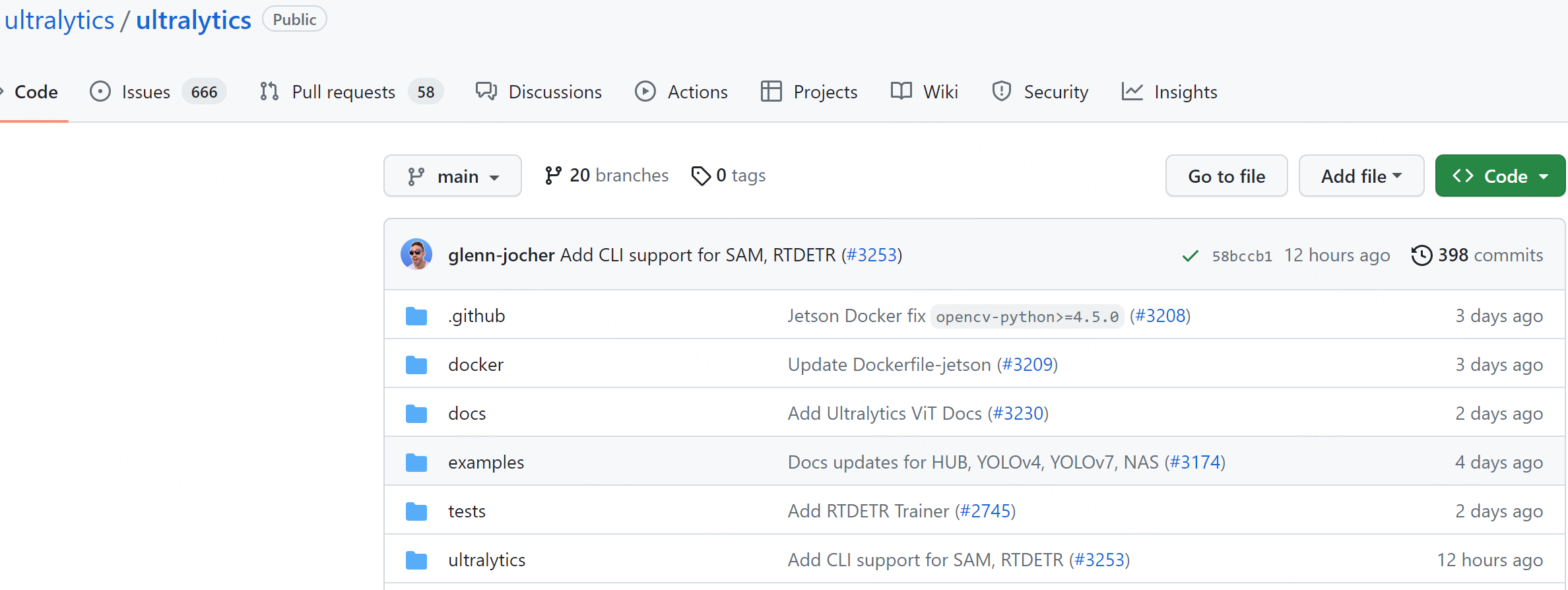Click glenn-jocher's avatar thumbnail
The image size is (1568, 590).
(416, 255)
